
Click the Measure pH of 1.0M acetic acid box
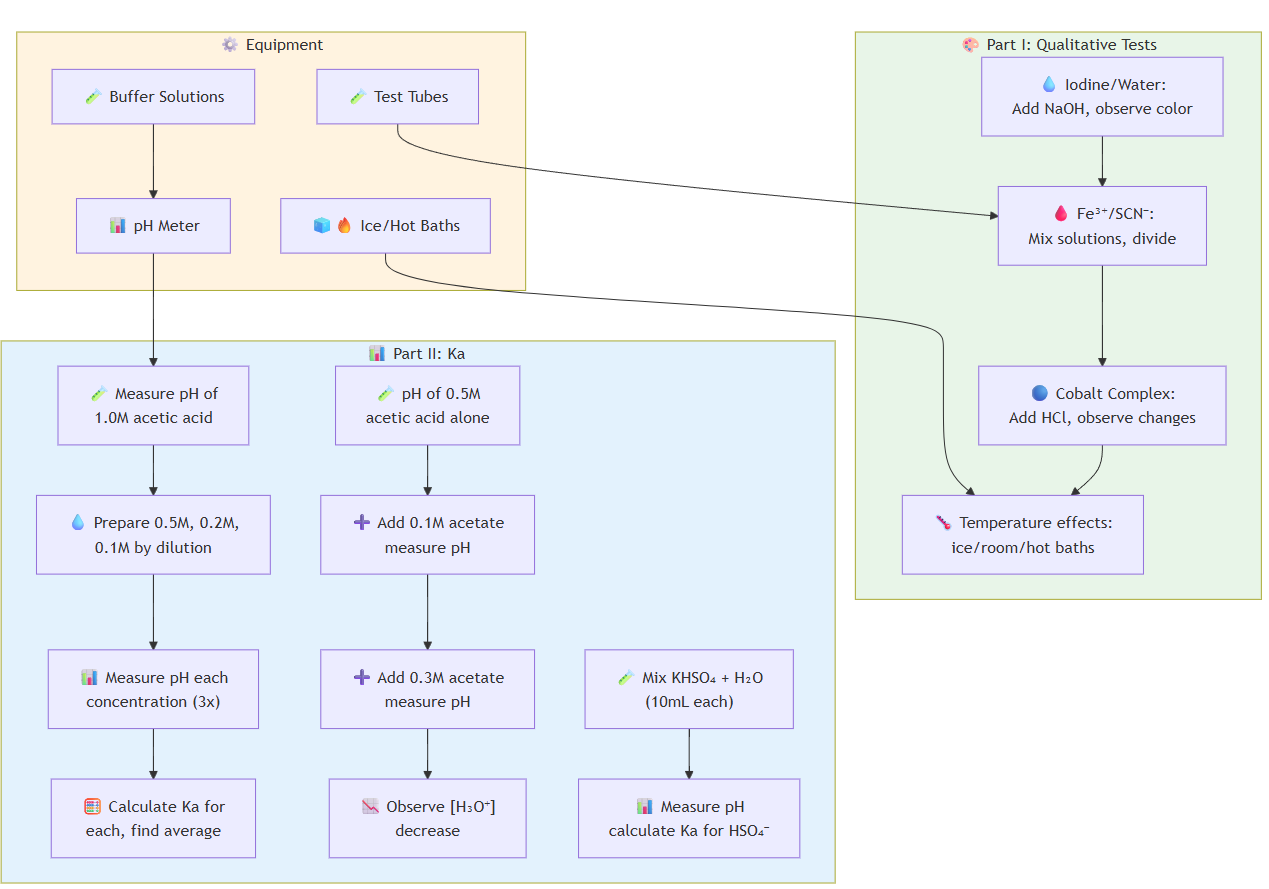(153, 405)
